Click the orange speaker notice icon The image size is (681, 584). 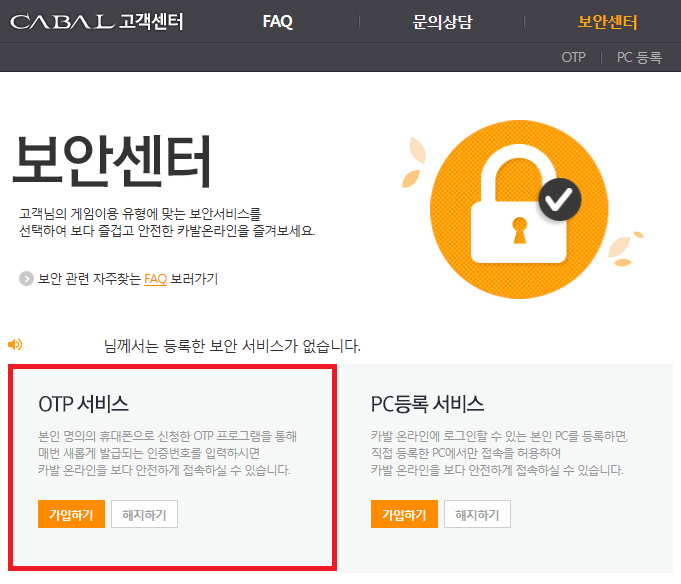[15, 345]
